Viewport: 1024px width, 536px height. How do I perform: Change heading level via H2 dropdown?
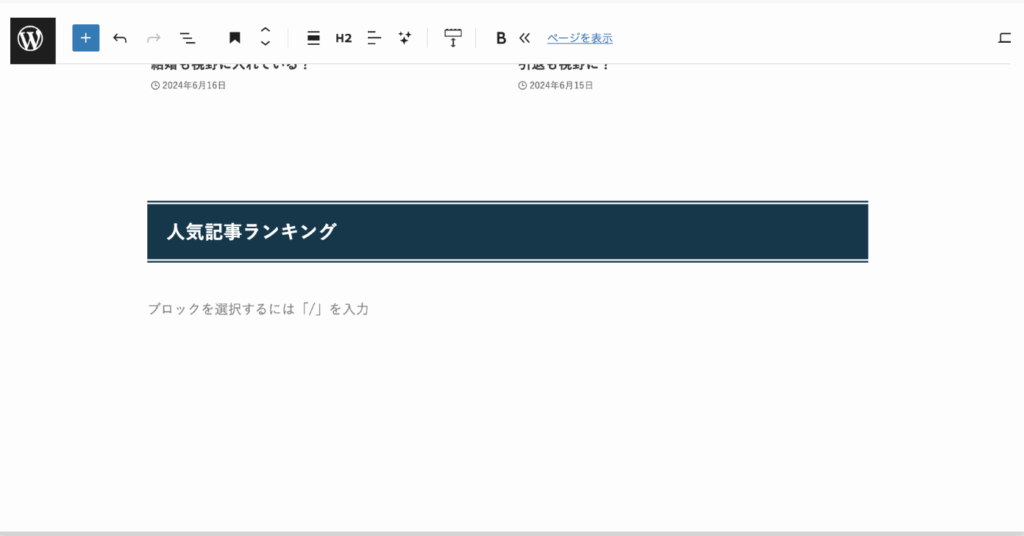coord(343,38)
